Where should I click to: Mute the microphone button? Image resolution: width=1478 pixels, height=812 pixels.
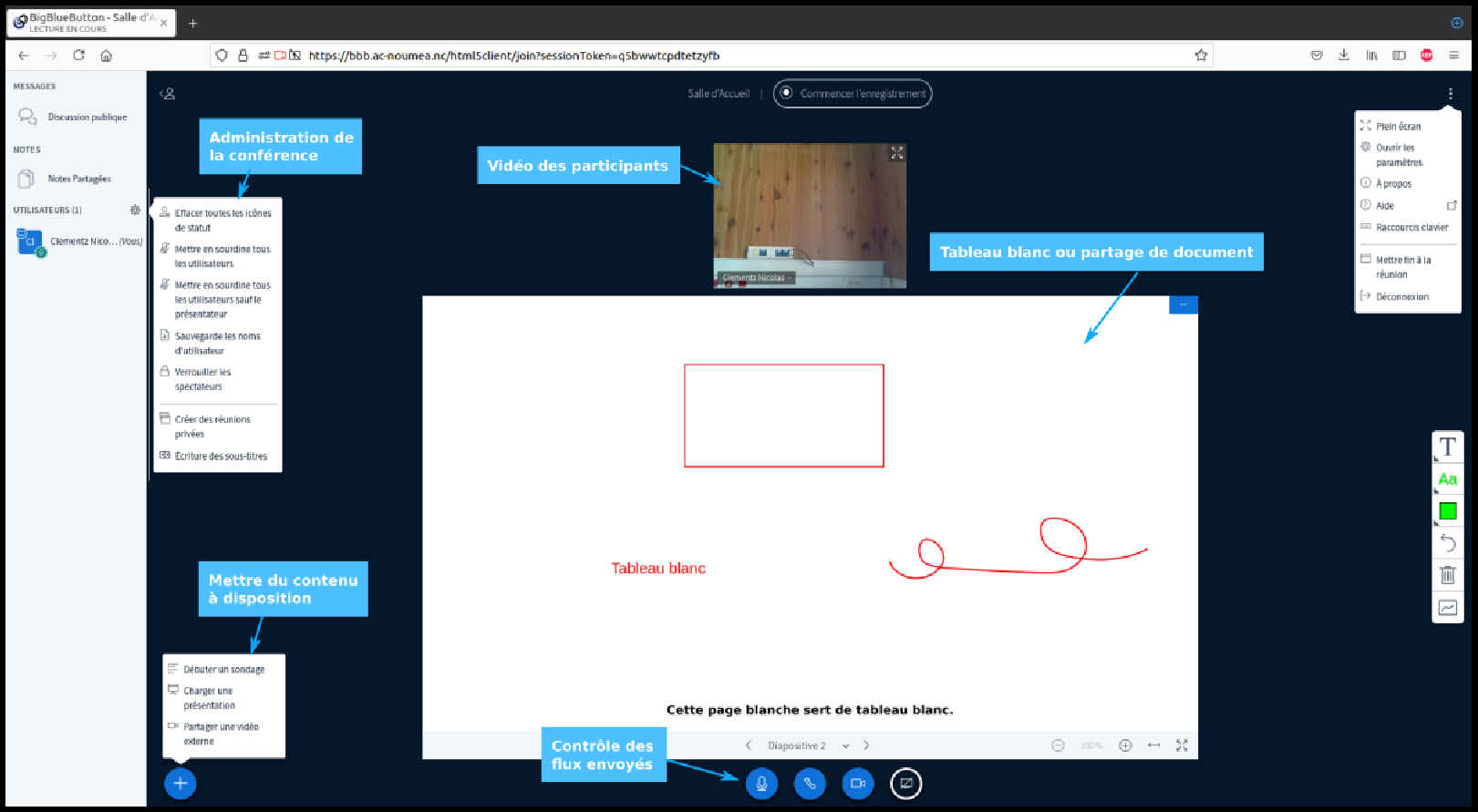pyautogui.click(x=761, y=783)
